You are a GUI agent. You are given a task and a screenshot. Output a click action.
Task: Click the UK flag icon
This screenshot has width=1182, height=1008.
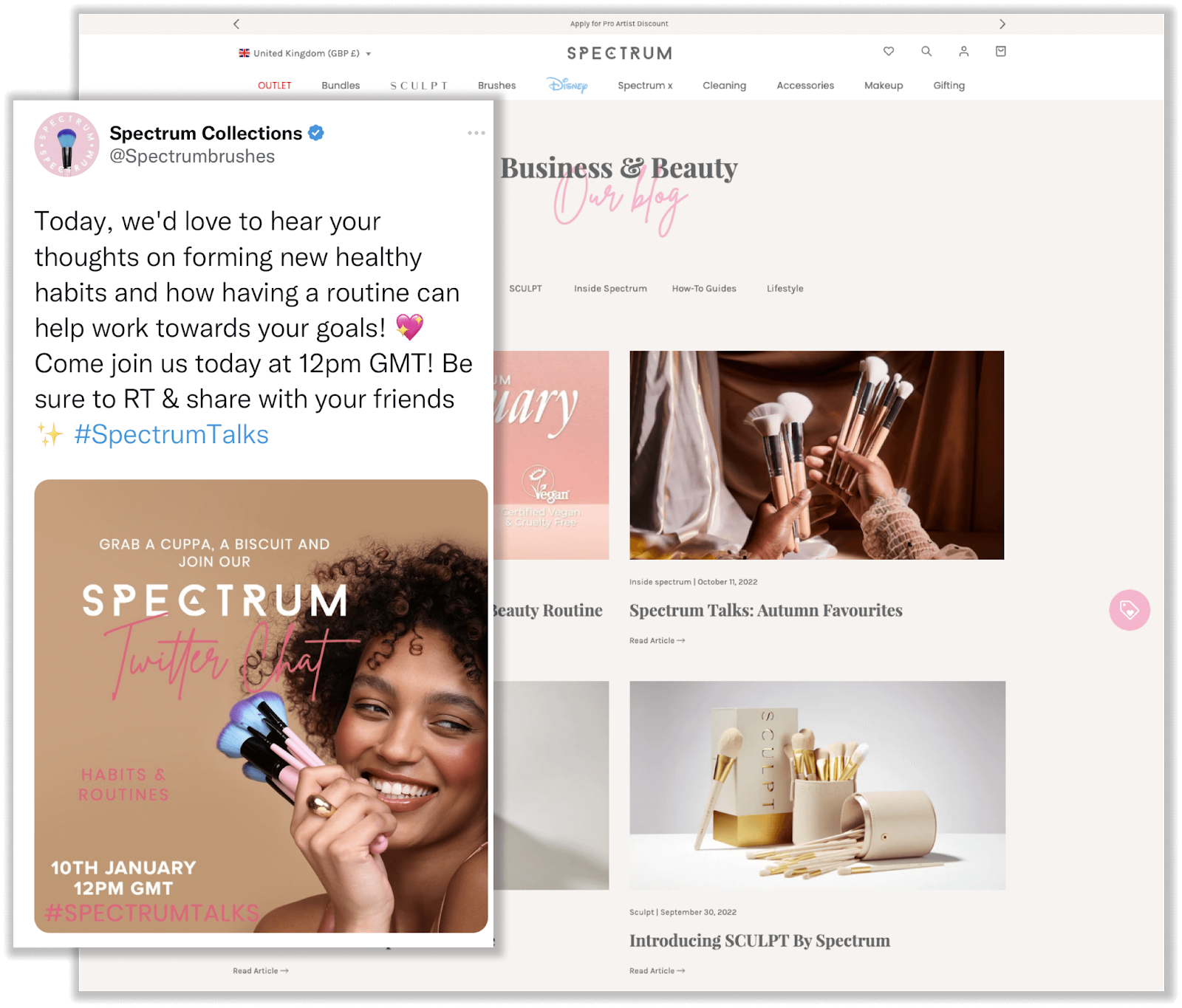click(x=244, y=53)
